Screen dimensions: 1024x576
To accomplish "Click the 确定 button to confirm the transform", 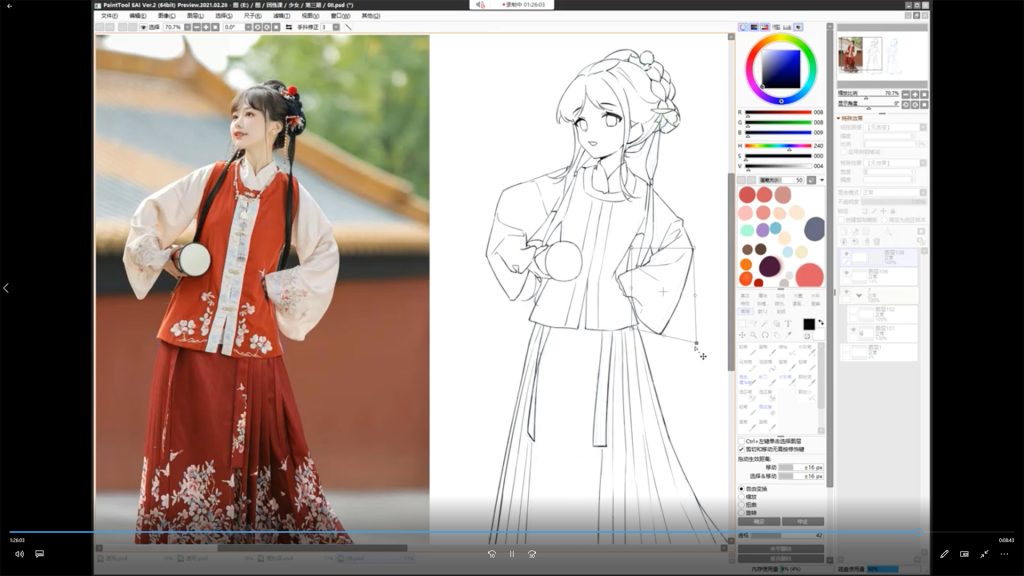I will [x=759, y=522].
